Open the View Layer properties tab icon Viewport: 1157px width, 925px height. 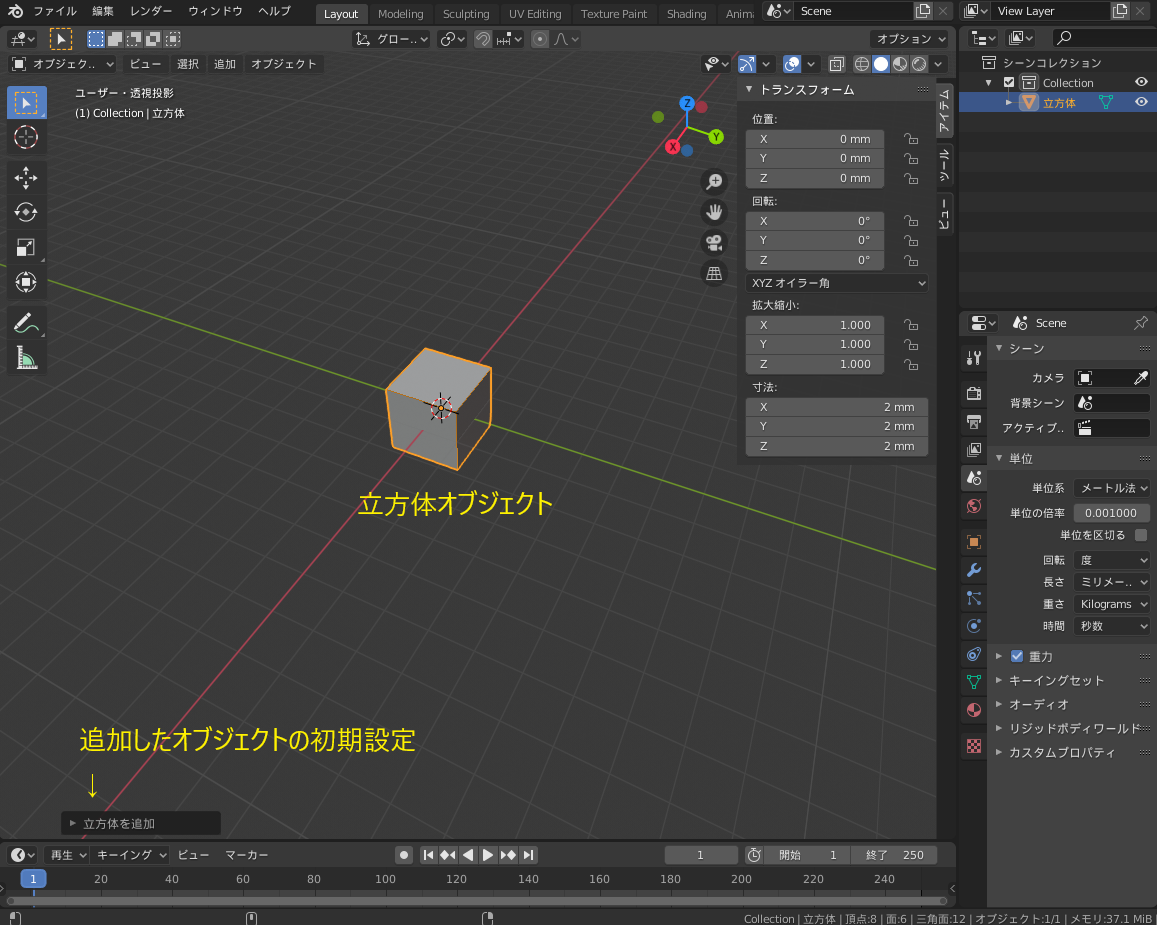(974, 450)
